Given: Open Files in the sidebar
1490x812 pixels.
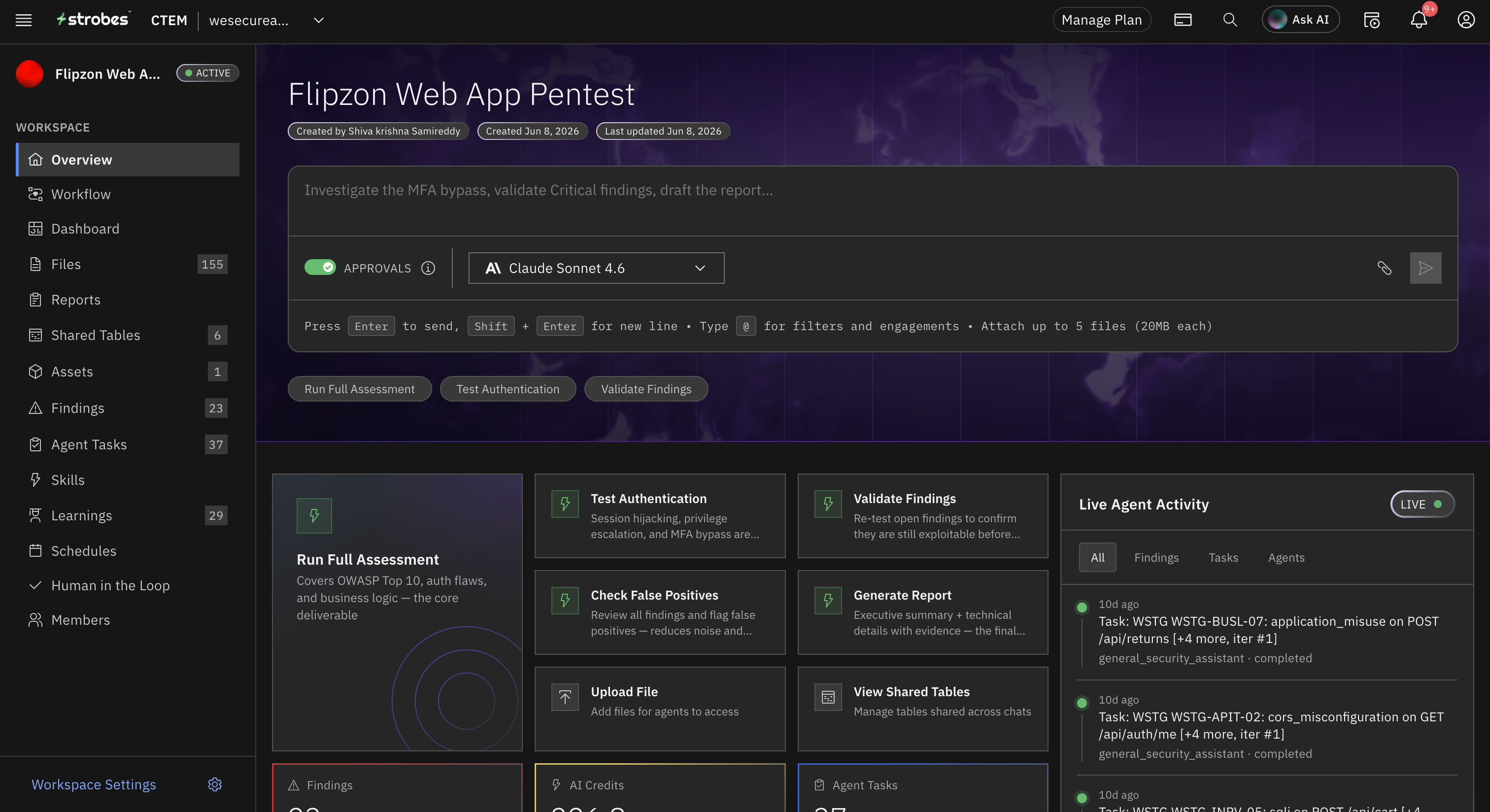Looking at the screenshot, I should pyautogui.click(x=128, y=264).
